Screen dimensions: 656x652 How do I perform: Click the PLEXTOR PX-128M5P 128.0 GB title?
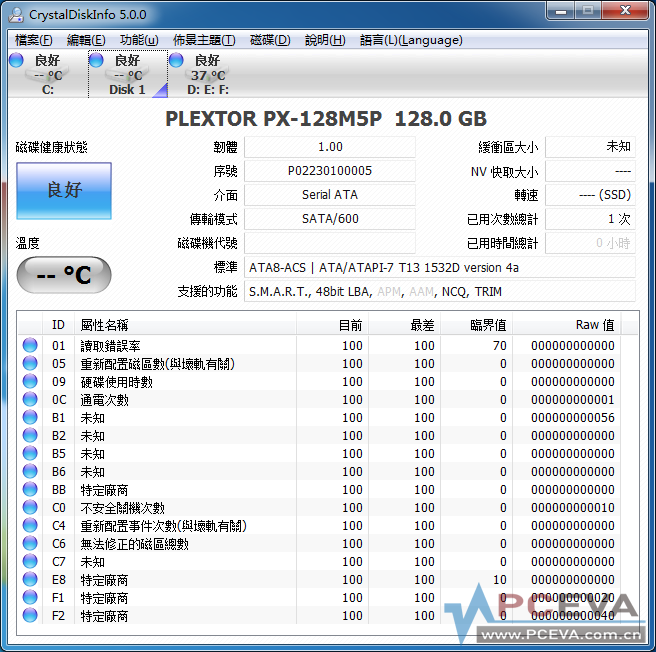326,118
